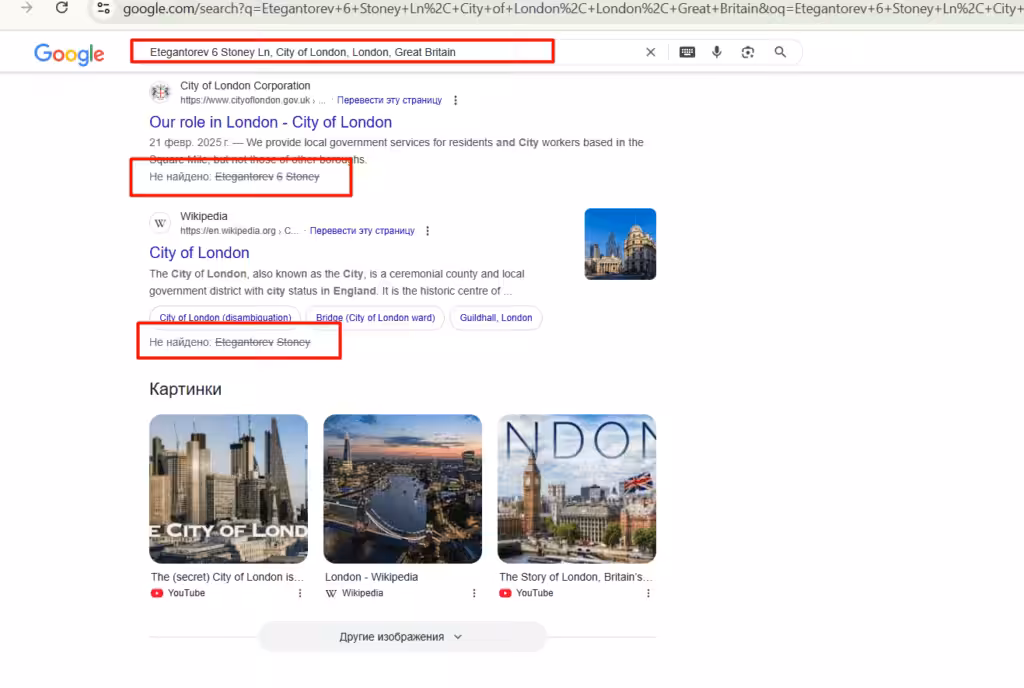Open Big Ben 'NDON' image

[577, 489]
